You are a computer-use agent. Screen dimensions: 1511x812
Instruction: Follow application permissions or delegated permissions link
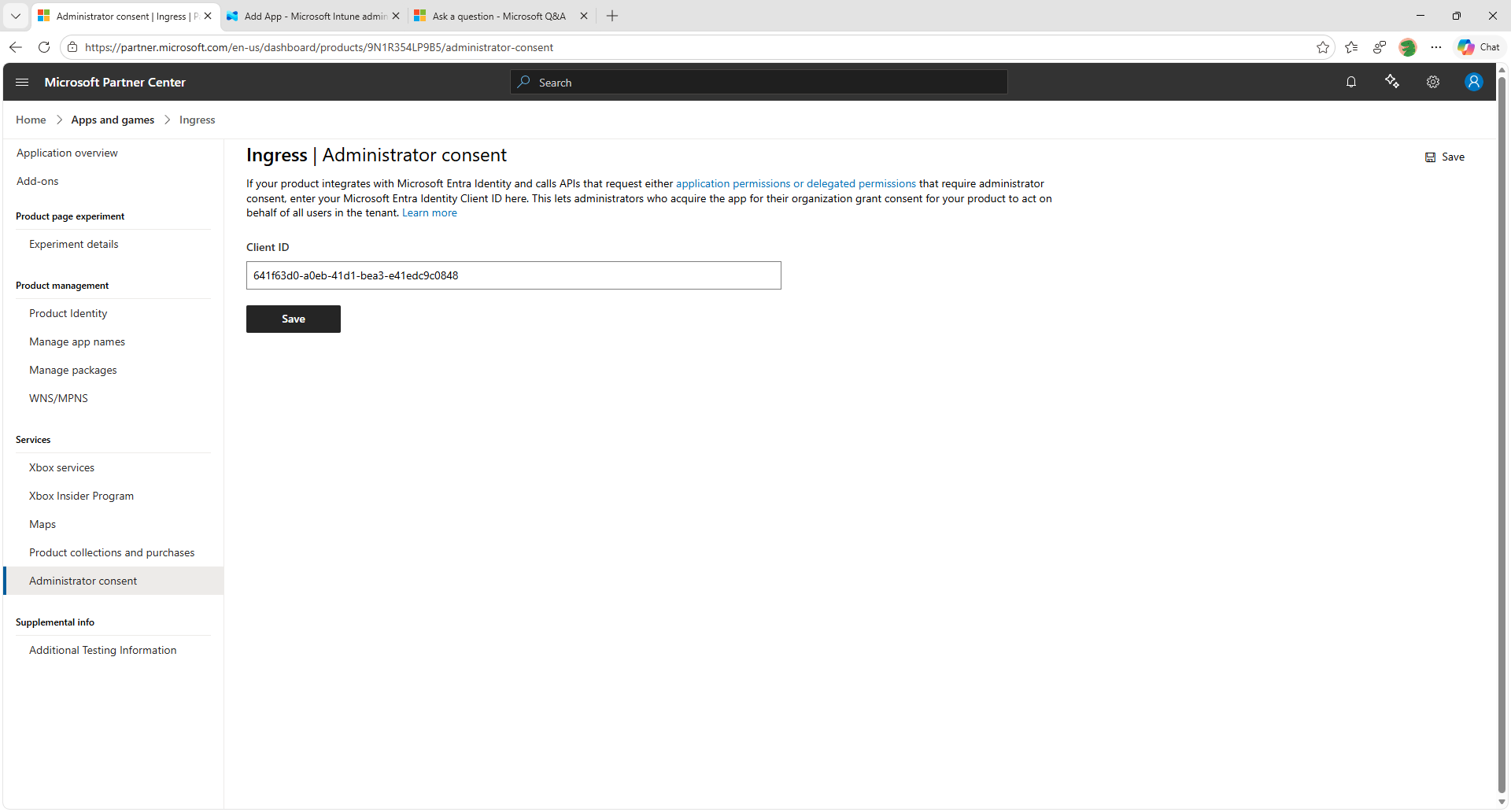click(796, 183)
